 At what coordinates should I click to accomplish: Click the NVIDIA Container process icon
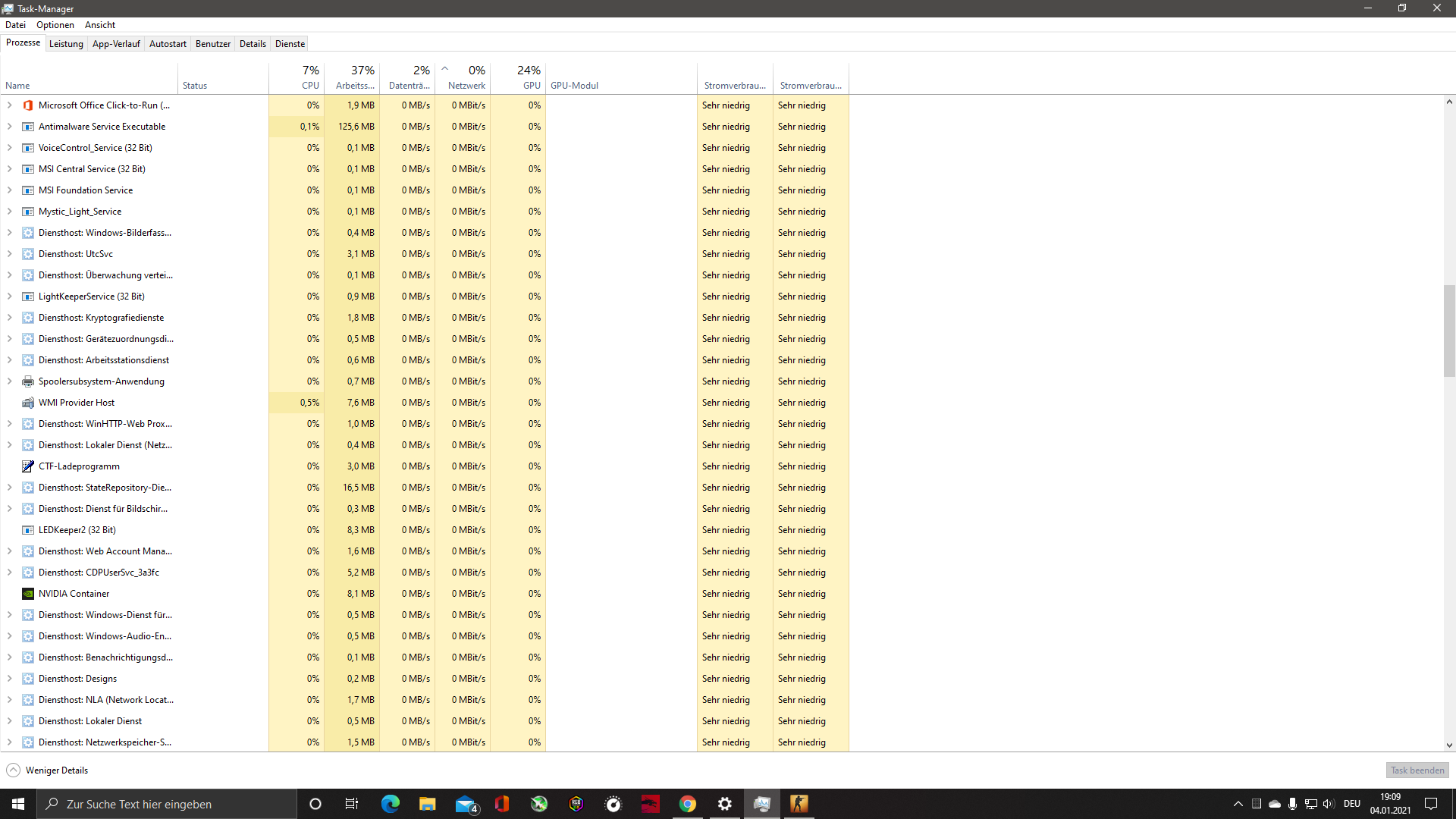(28, 593)
